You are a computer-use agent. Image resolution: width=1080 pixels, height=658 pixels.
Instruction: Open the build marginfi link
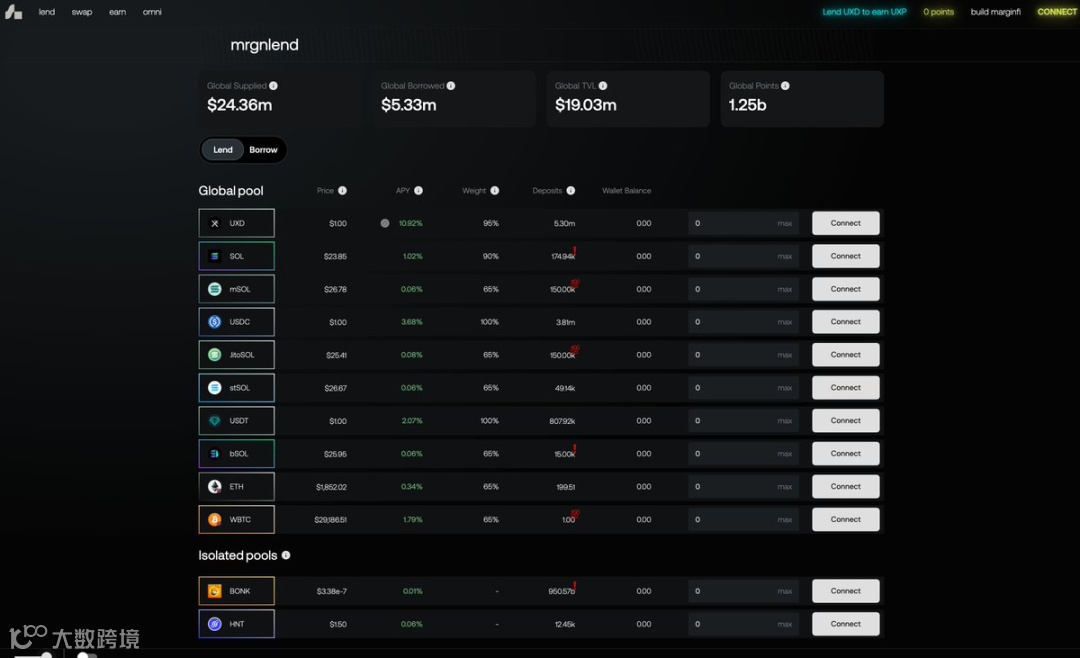[x=995, y=12]
